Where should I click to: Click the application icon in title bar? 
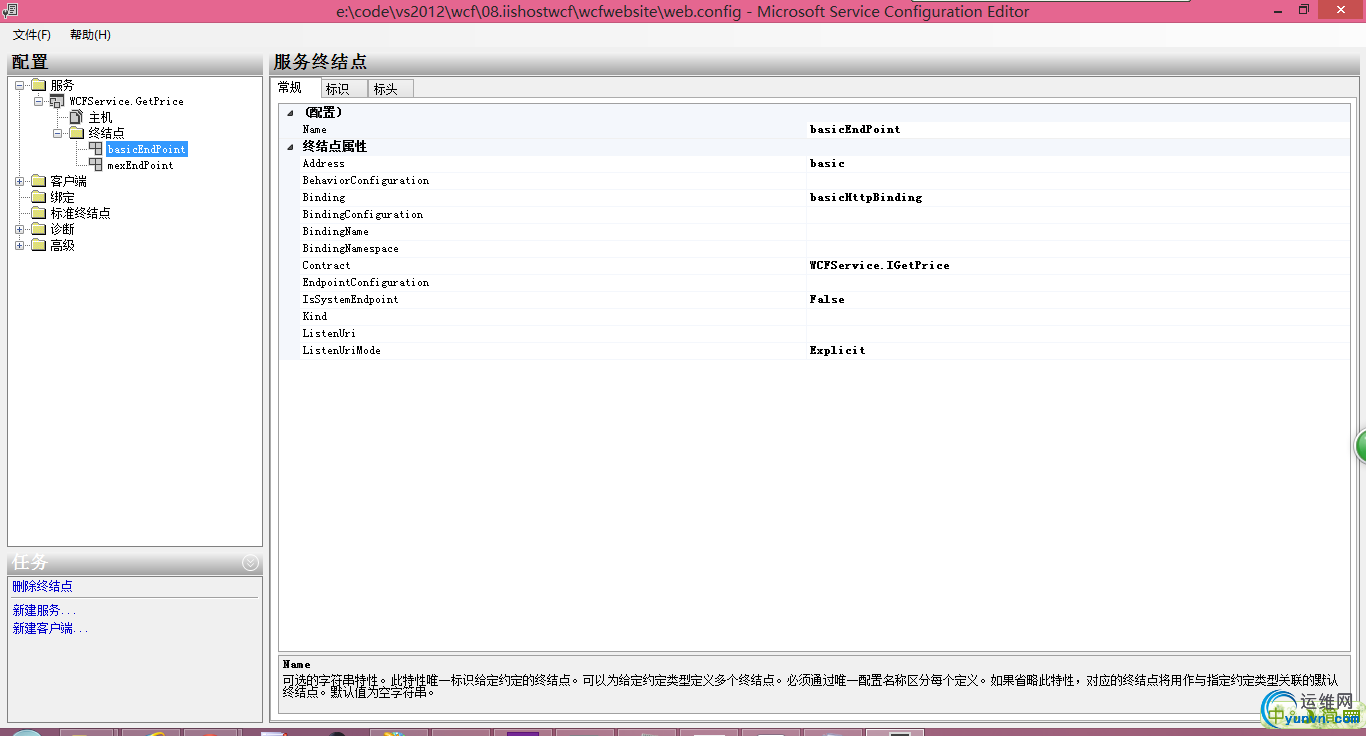pyautogui.click(x=9, y=10)
